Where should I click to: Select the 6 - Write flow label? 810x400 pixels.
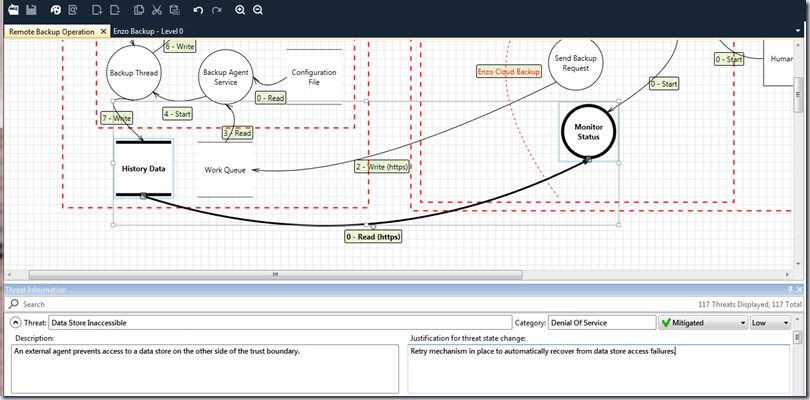(180, 46)
